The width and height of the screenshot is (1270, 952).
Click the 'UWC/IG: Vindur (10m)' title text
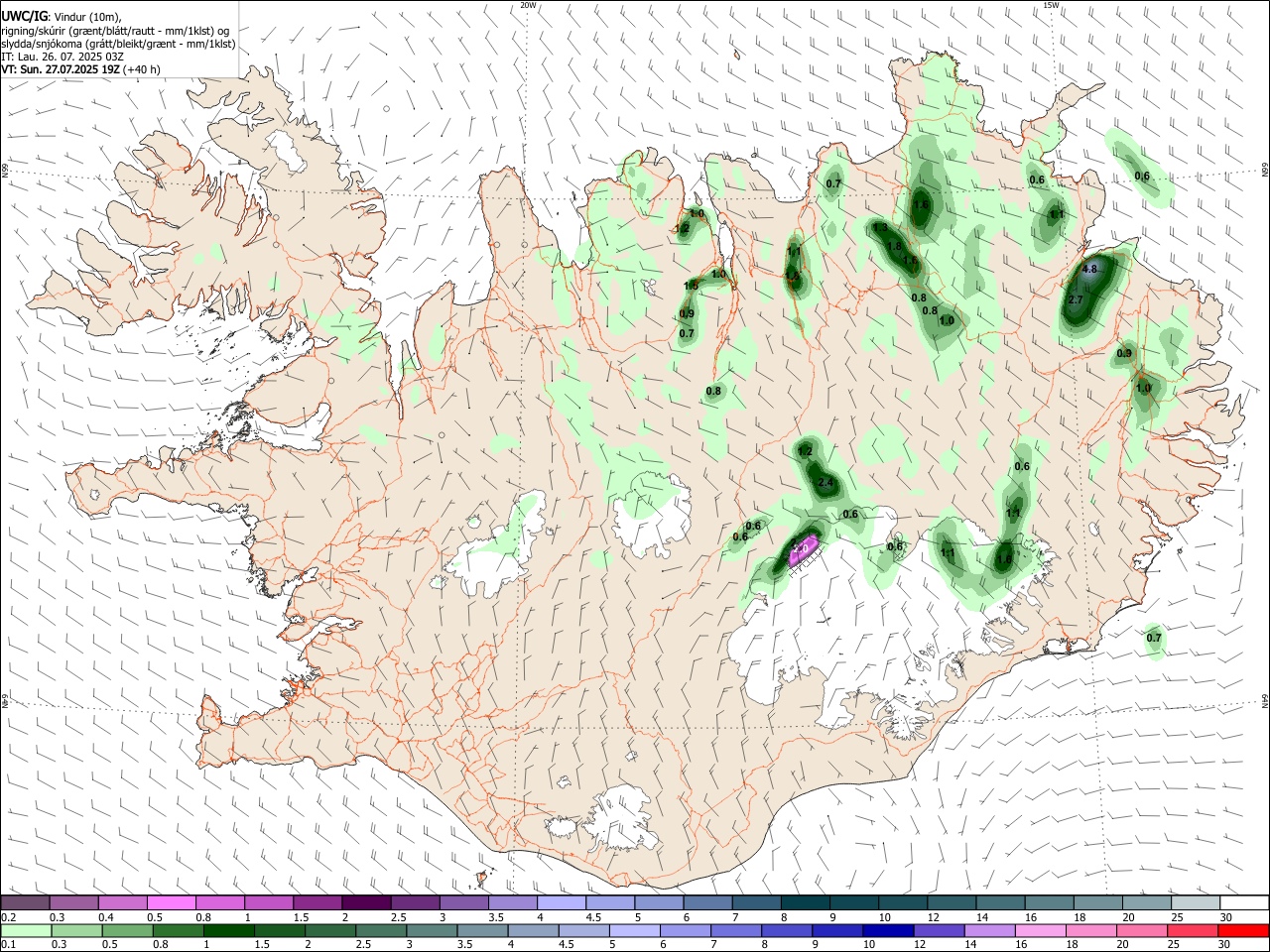point(61,17)
